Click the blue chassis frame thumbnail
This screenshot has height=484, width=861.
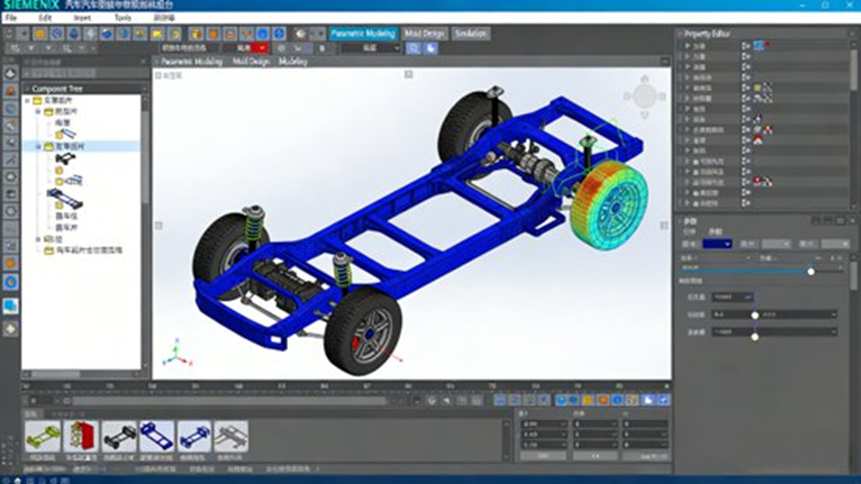pos(157,435)
